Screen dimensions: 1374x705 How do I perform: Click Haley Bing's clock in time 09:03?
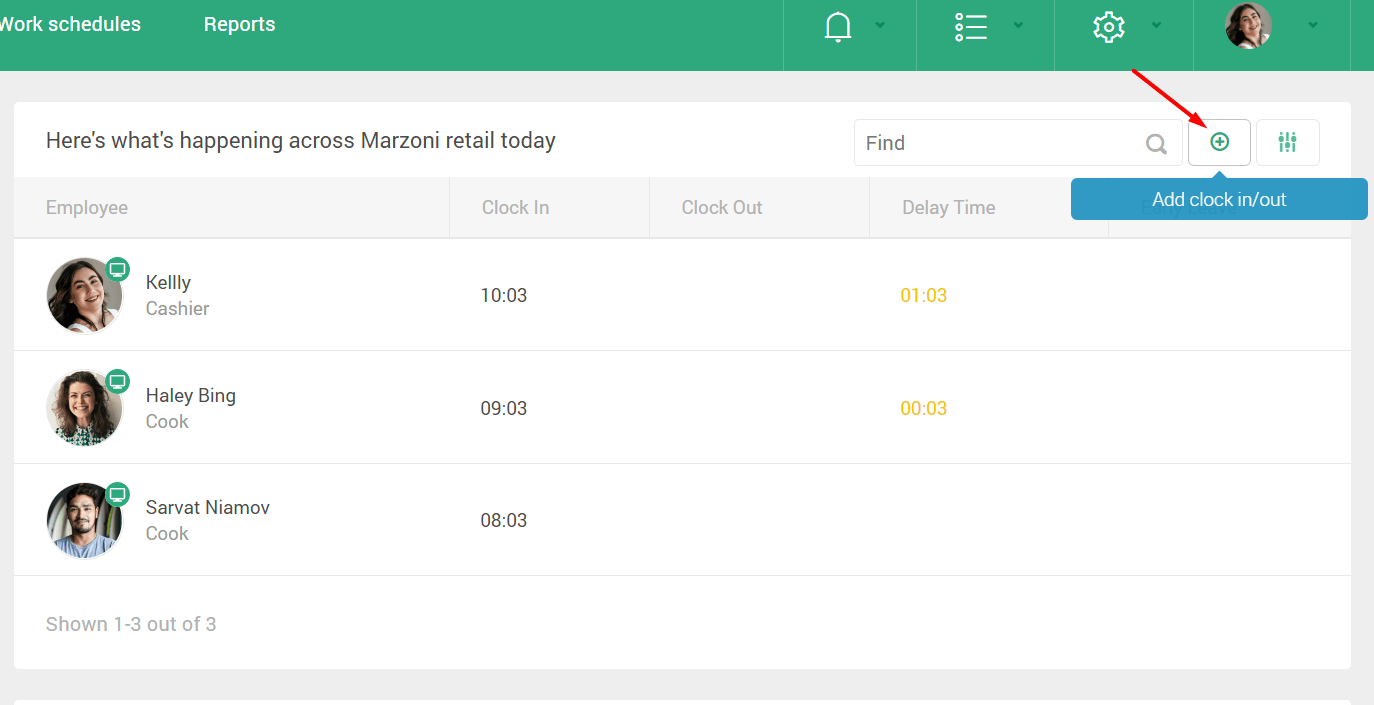pyautogui.click(x=504, y=408)
